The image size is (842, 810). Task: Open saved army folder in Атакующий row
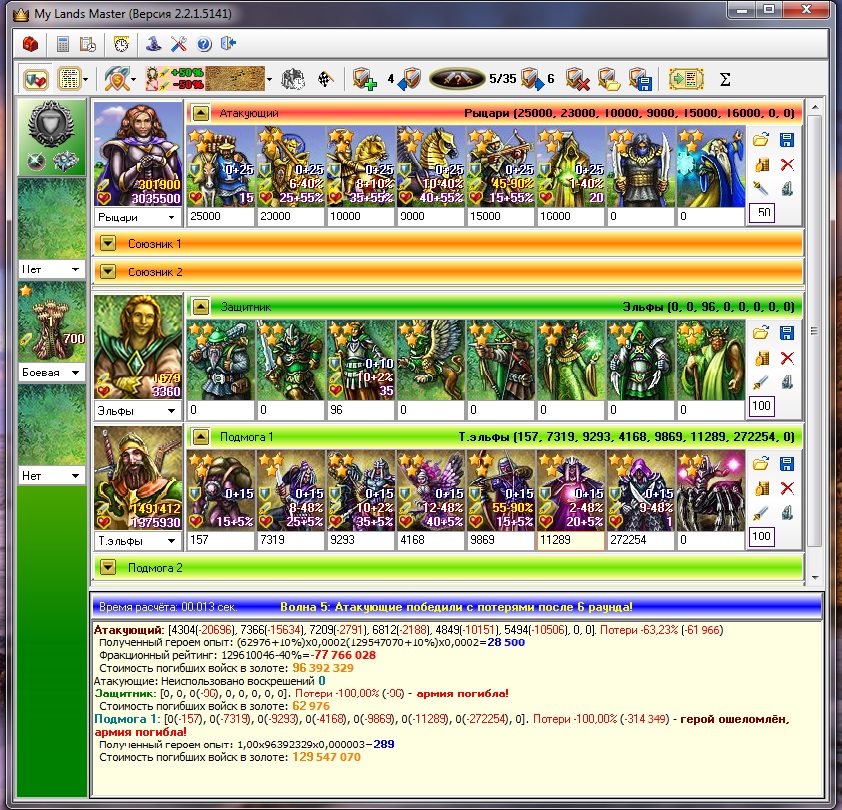(x=760, y=140)
